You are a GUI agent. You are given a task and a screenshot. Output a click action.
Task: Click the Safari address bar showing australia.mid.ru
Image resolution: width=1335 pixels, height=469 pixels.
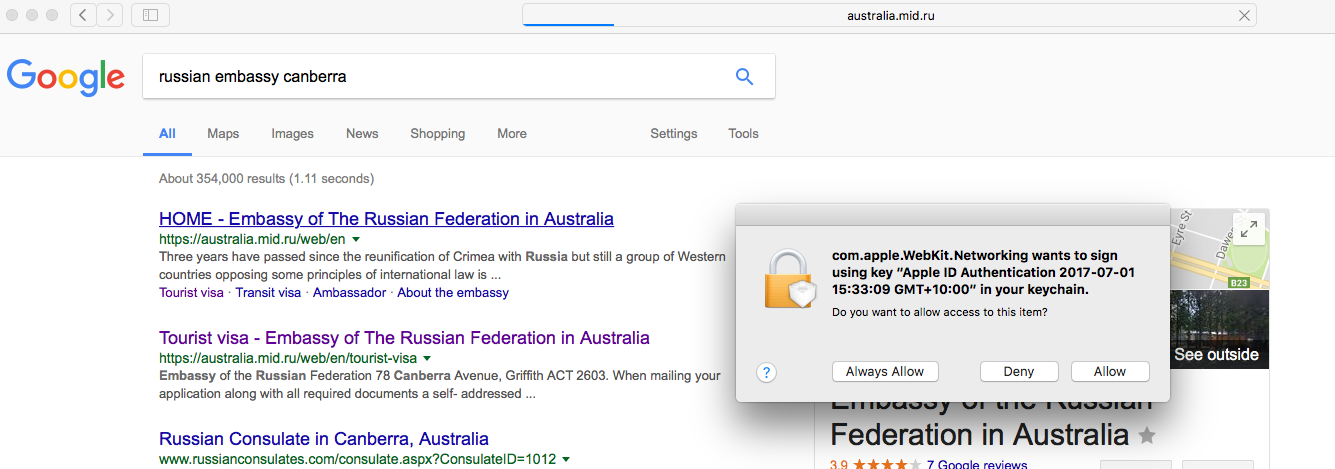(889, 15)
